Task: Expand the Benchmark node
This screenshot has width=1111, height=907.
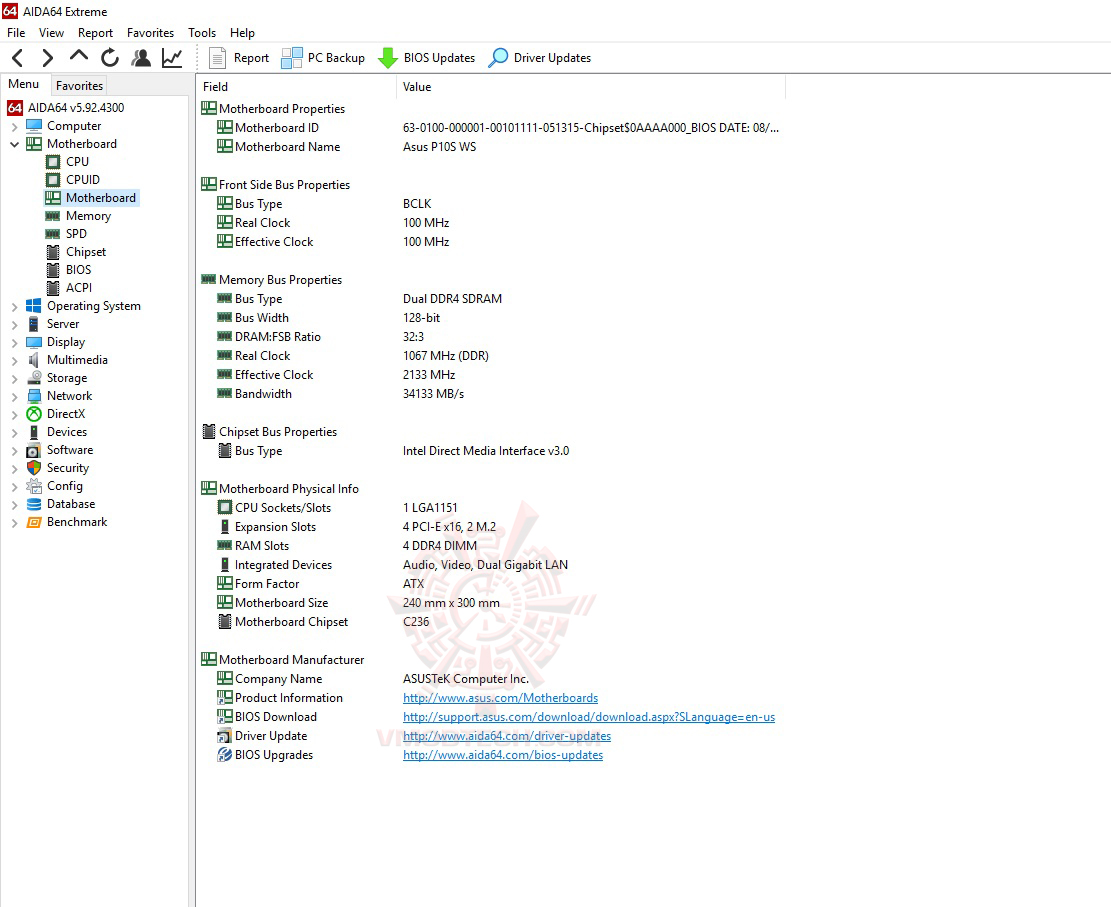Action: click(x=14, y=523)
